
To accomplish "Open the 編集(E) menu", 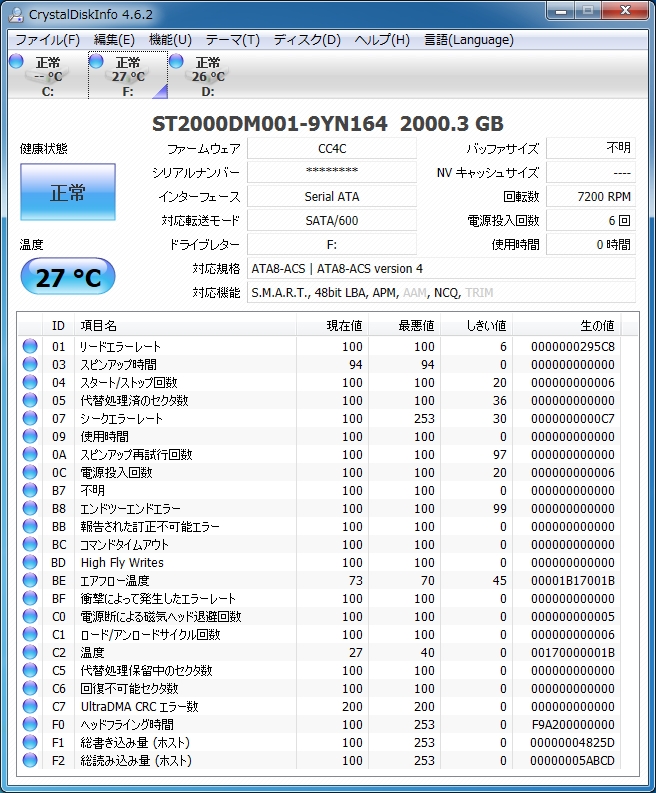I will (x=114, y=40).
